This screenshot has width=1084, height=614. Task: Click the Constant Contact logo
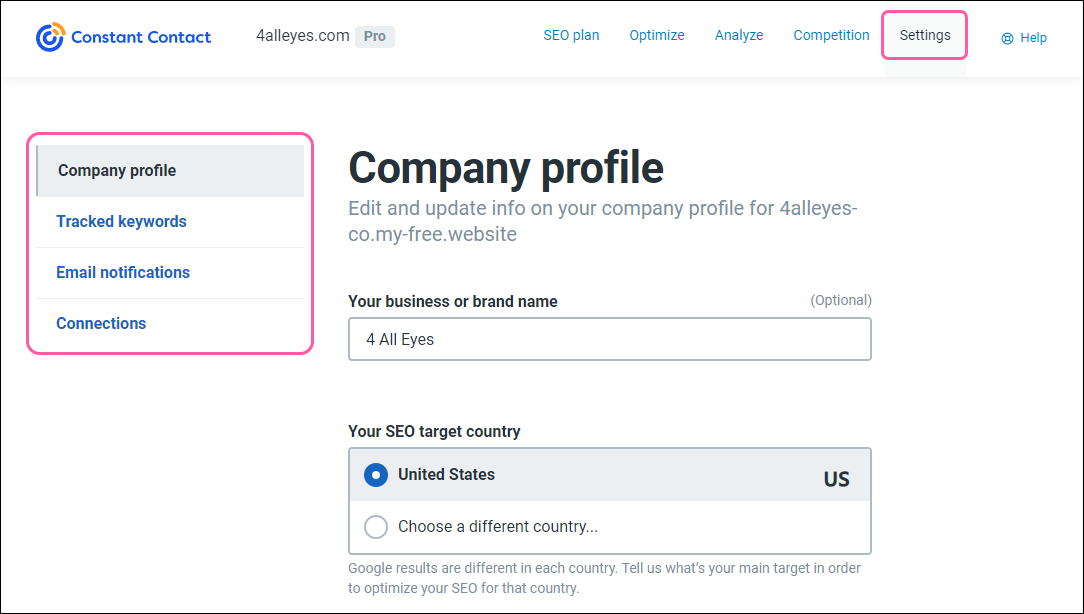123,37
